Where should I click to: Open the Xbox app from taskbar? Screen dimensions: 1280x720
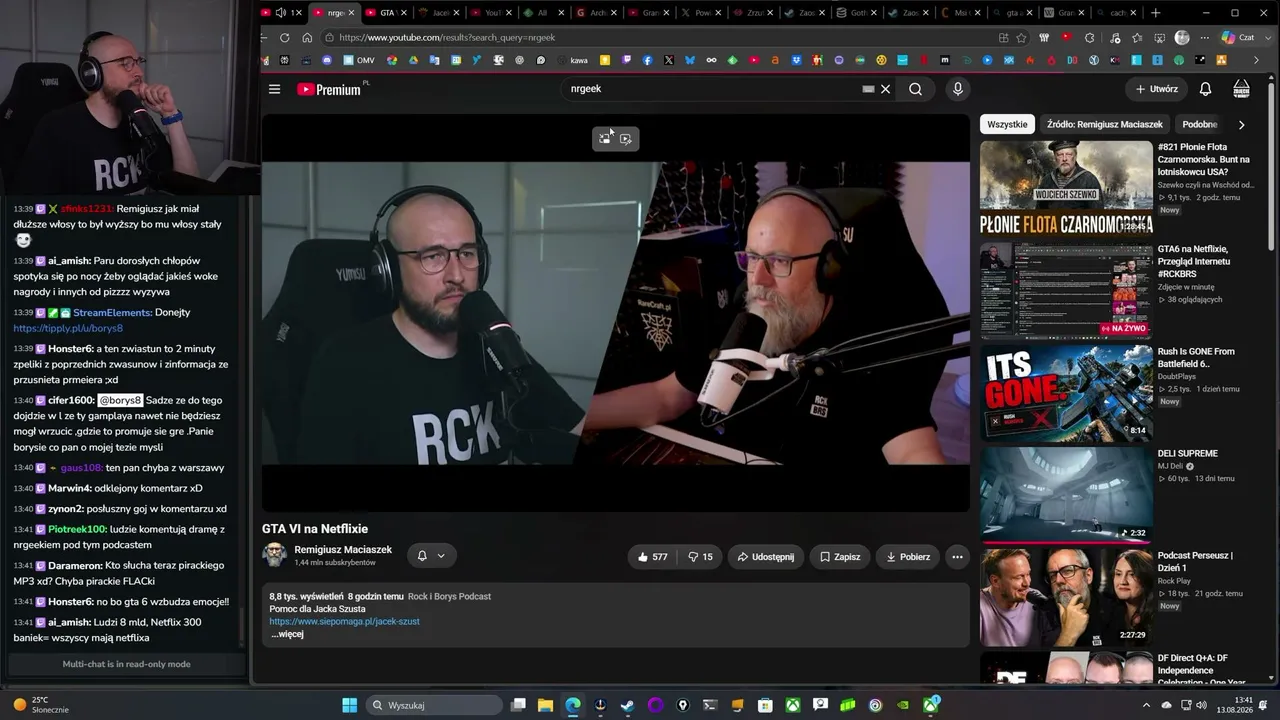[x=792, y=705]
